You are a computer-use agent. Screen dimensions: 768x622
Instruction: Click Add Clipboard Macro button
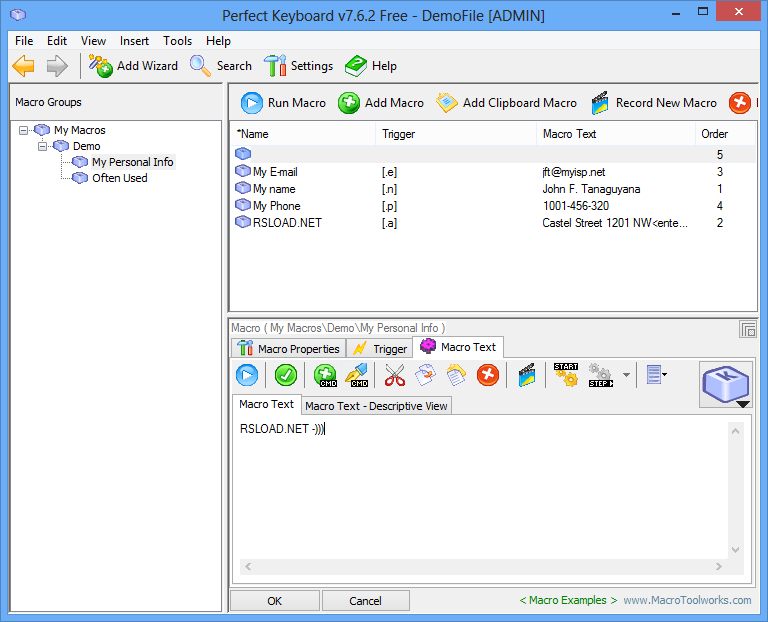[506, 103]
